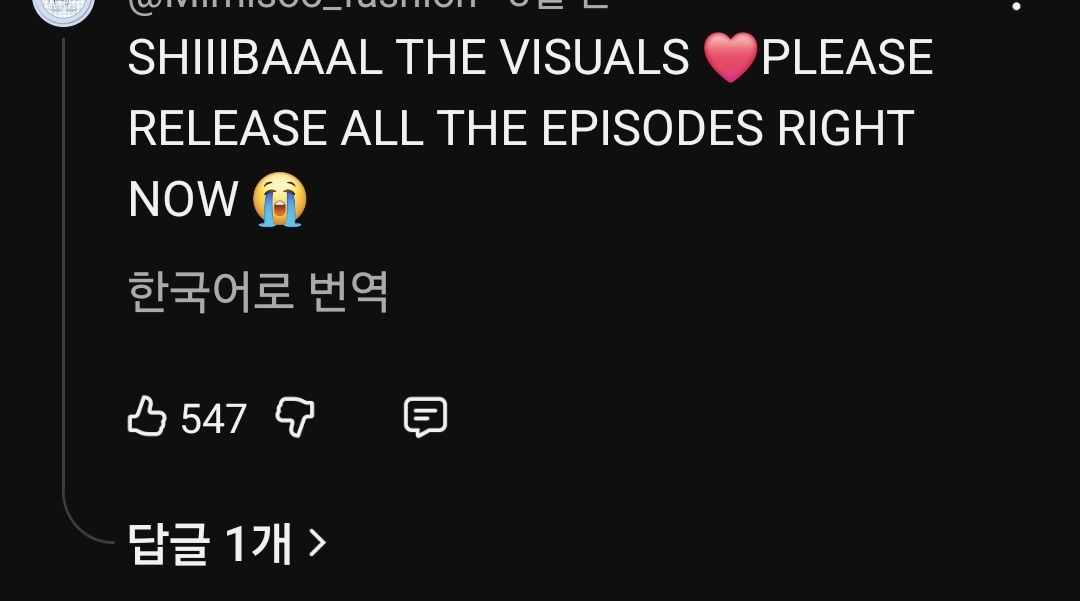This screenshot has width=1080, height=601.
Task: Expand the 답글 1개 replies thread
Action: tap(227, 543)
